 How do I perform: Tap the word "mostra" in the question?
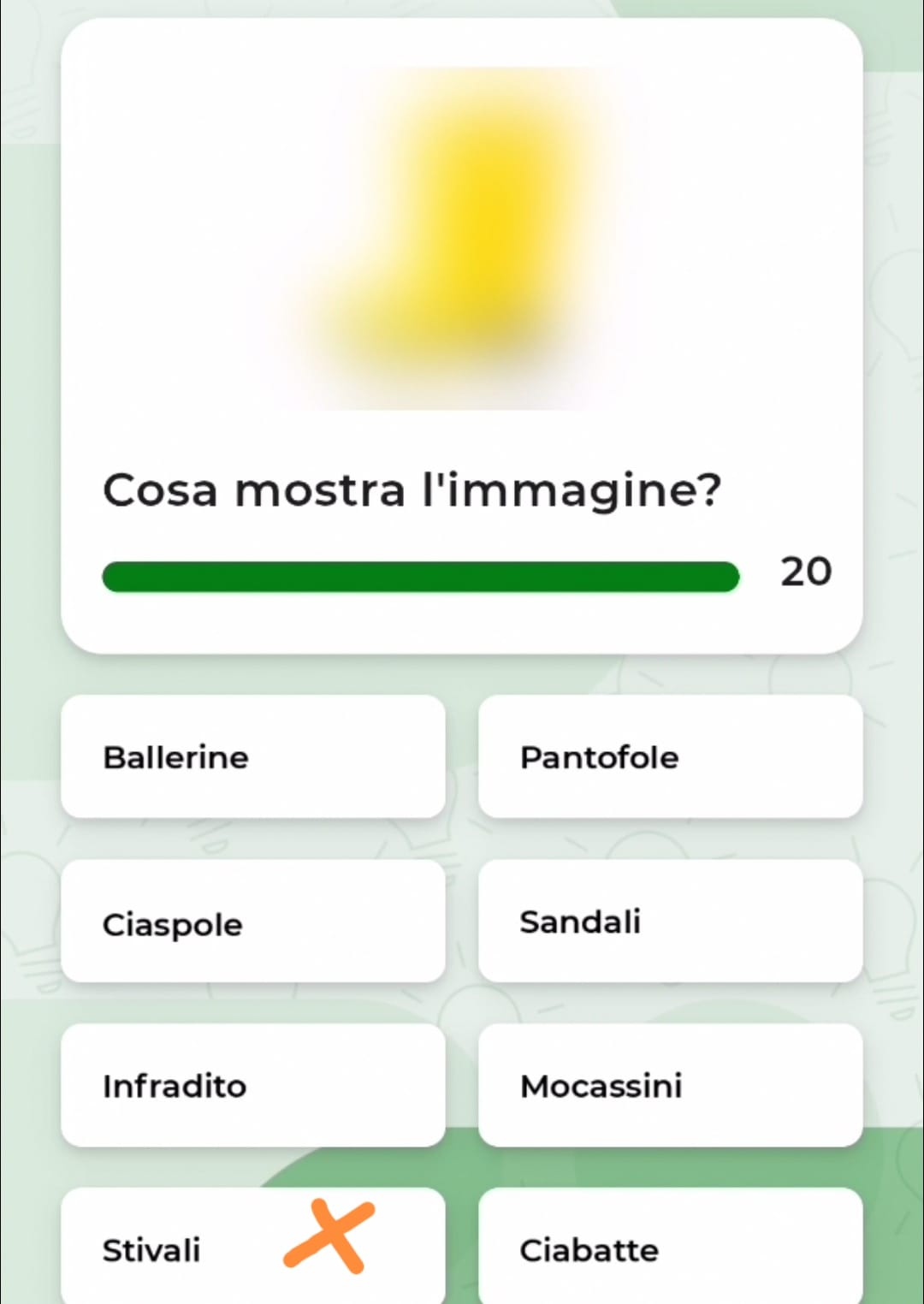tap(320, 491)
